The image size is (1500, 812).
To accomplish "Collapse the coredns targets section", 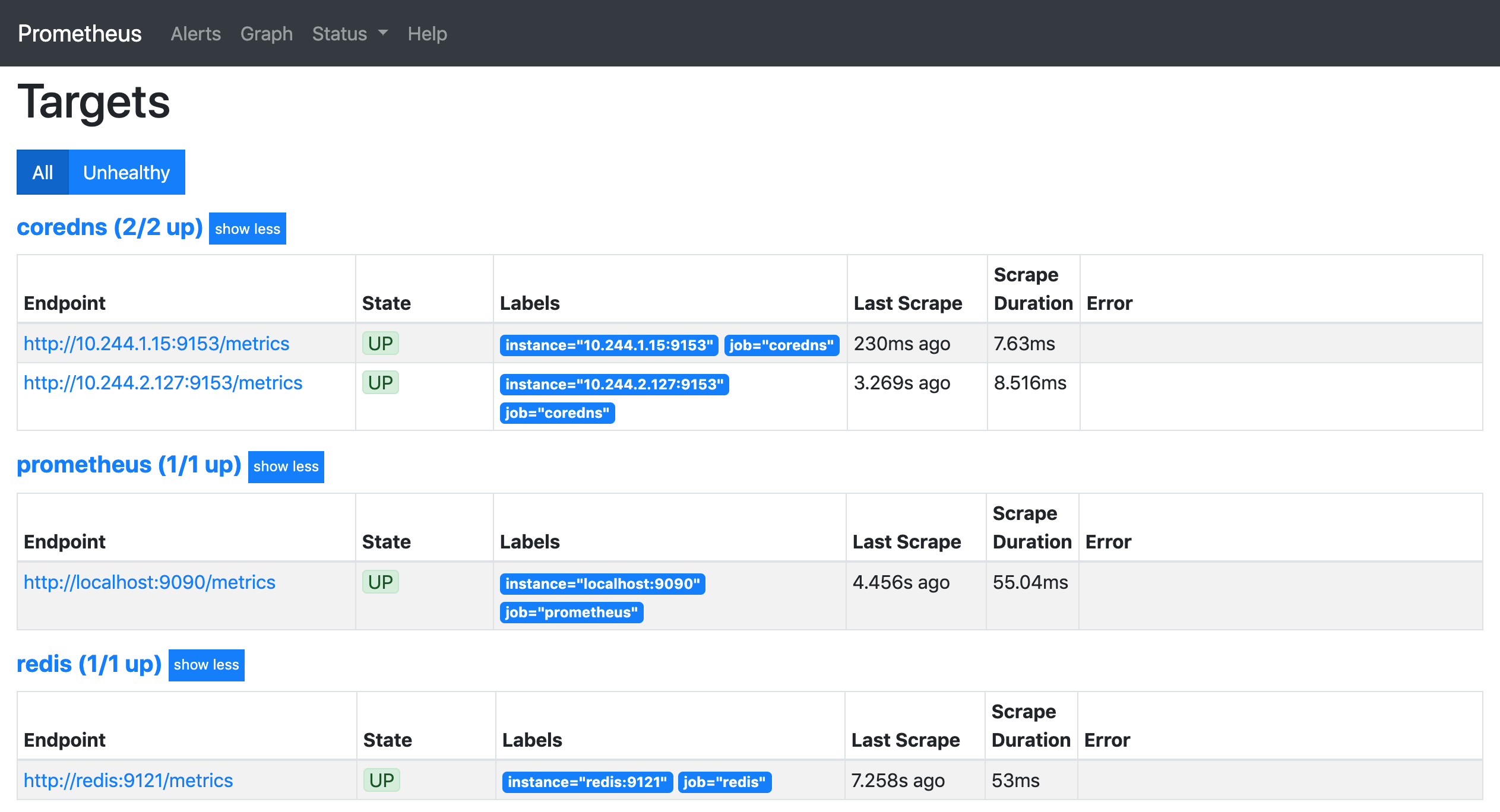I will [x=247, y=229].
